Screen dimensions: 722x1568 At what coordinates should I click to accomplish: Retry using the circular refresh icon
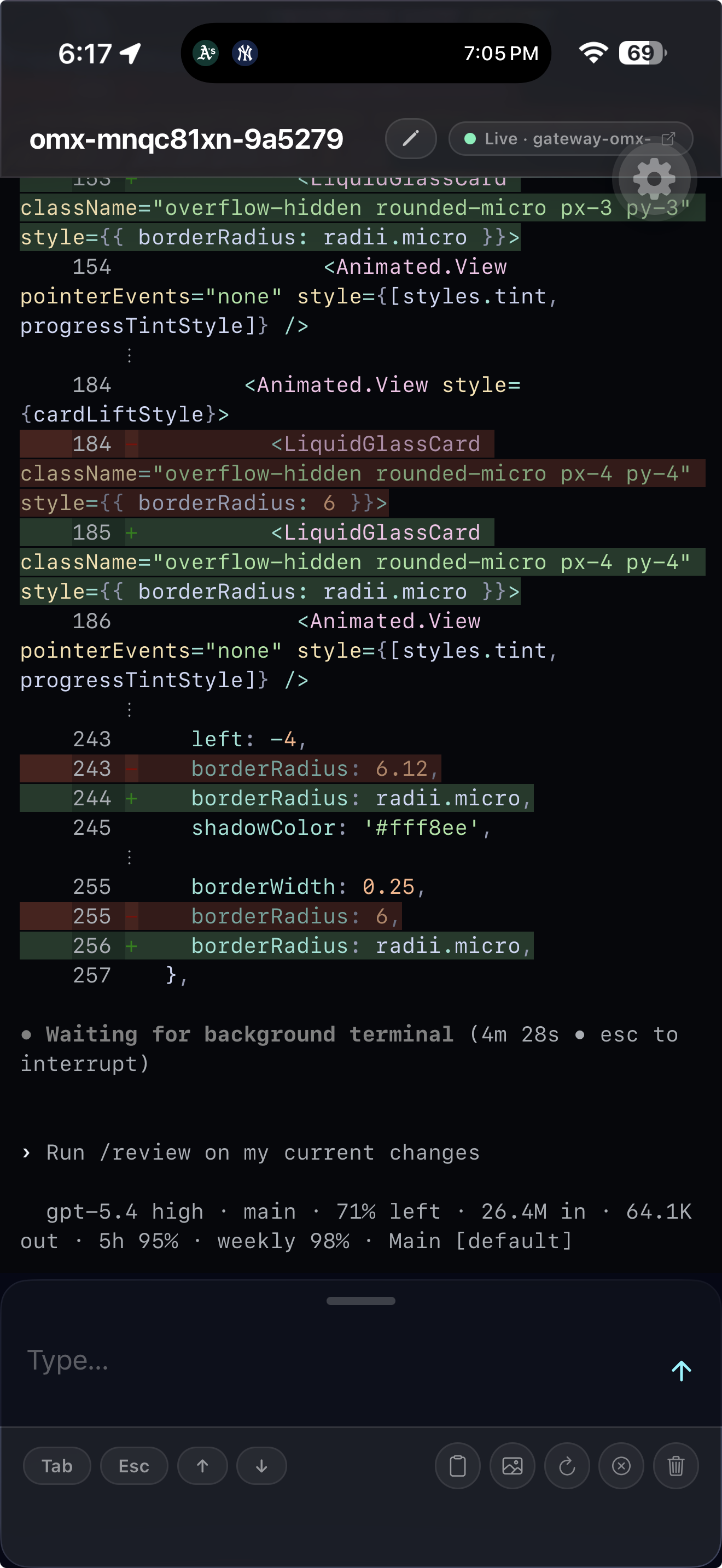click(x=567, y=1466)
